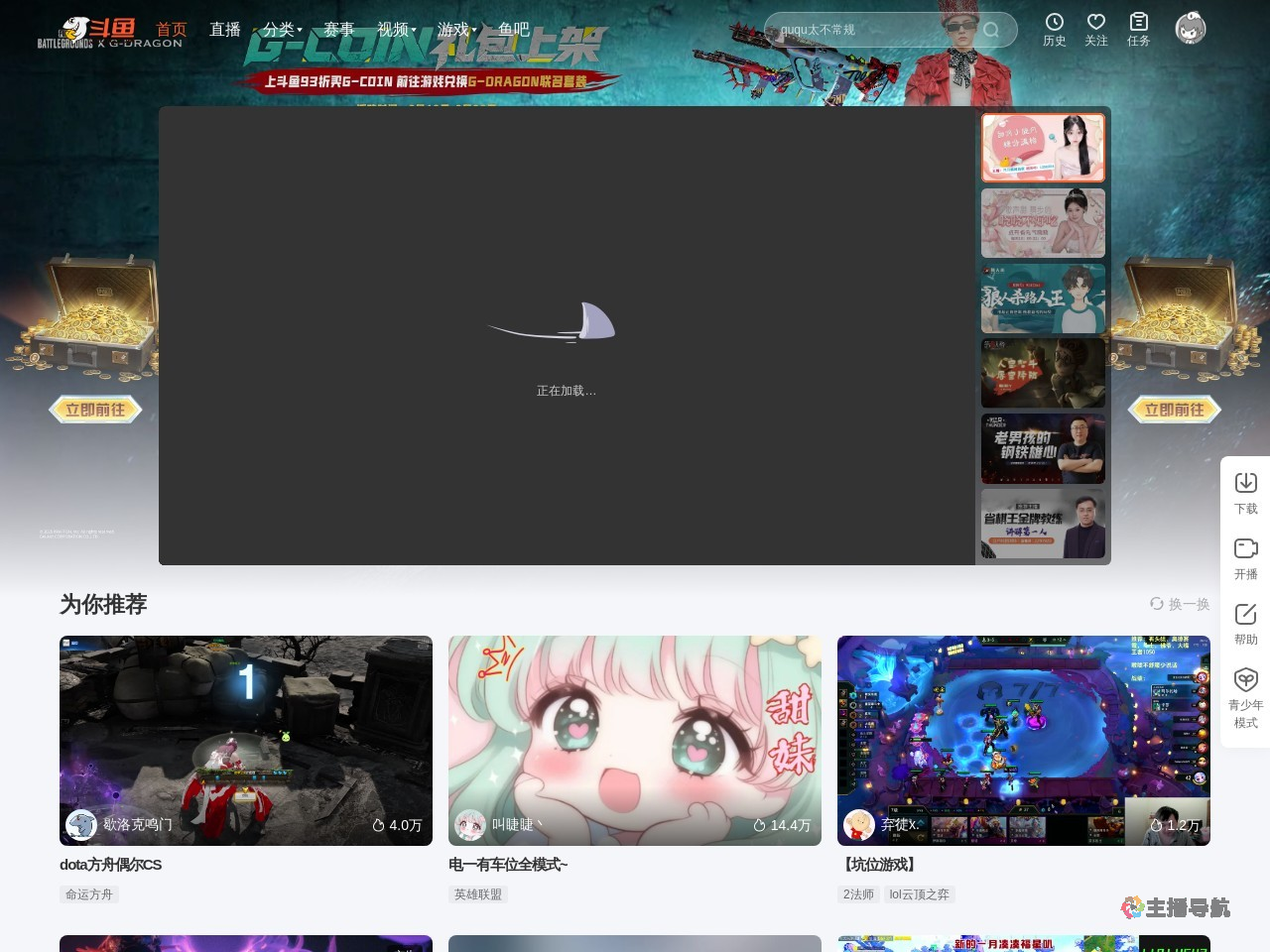The image size is (1270, 952).
Task: Open the user avatar in header
Action: coord(1190,29)
